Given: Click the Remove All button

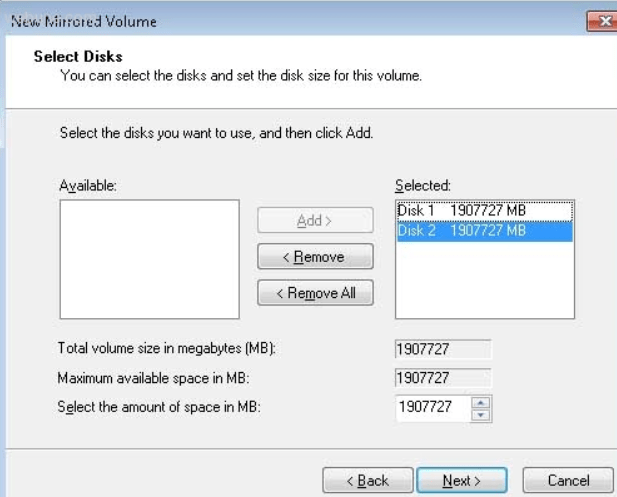Looking at the screenshot, I should (x=315, y=293).
